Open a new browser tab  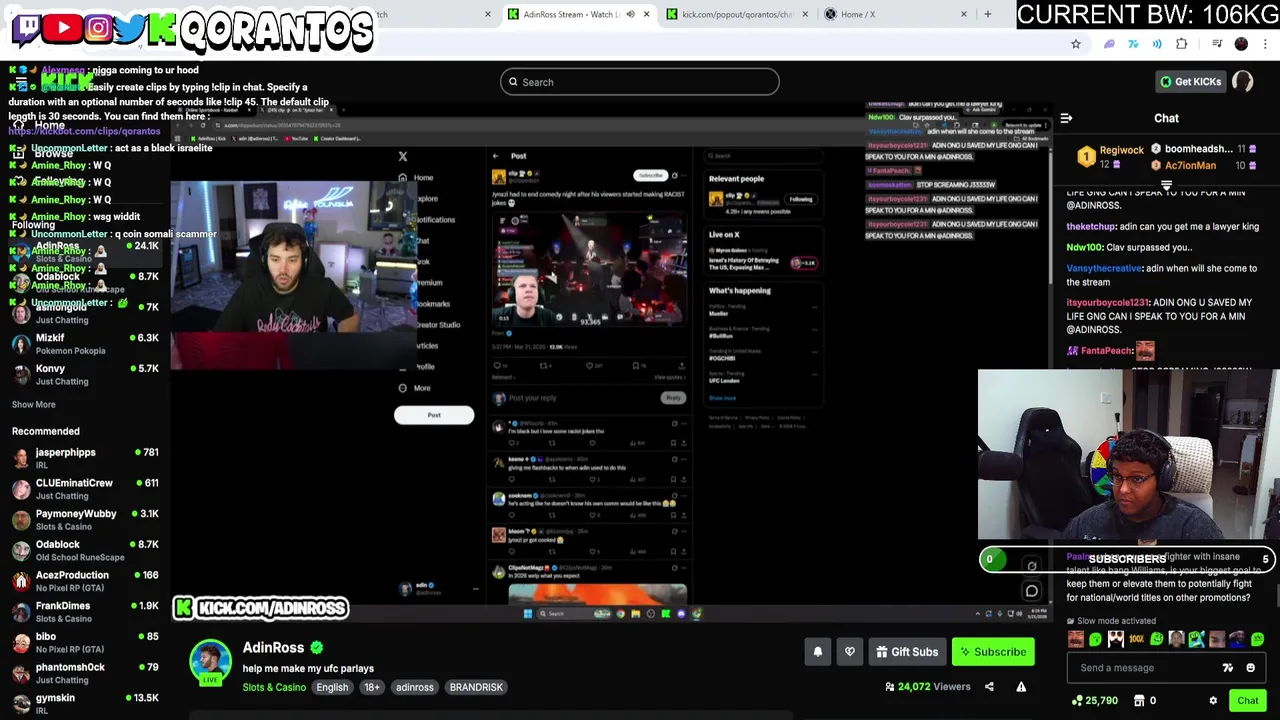[987, 14]
